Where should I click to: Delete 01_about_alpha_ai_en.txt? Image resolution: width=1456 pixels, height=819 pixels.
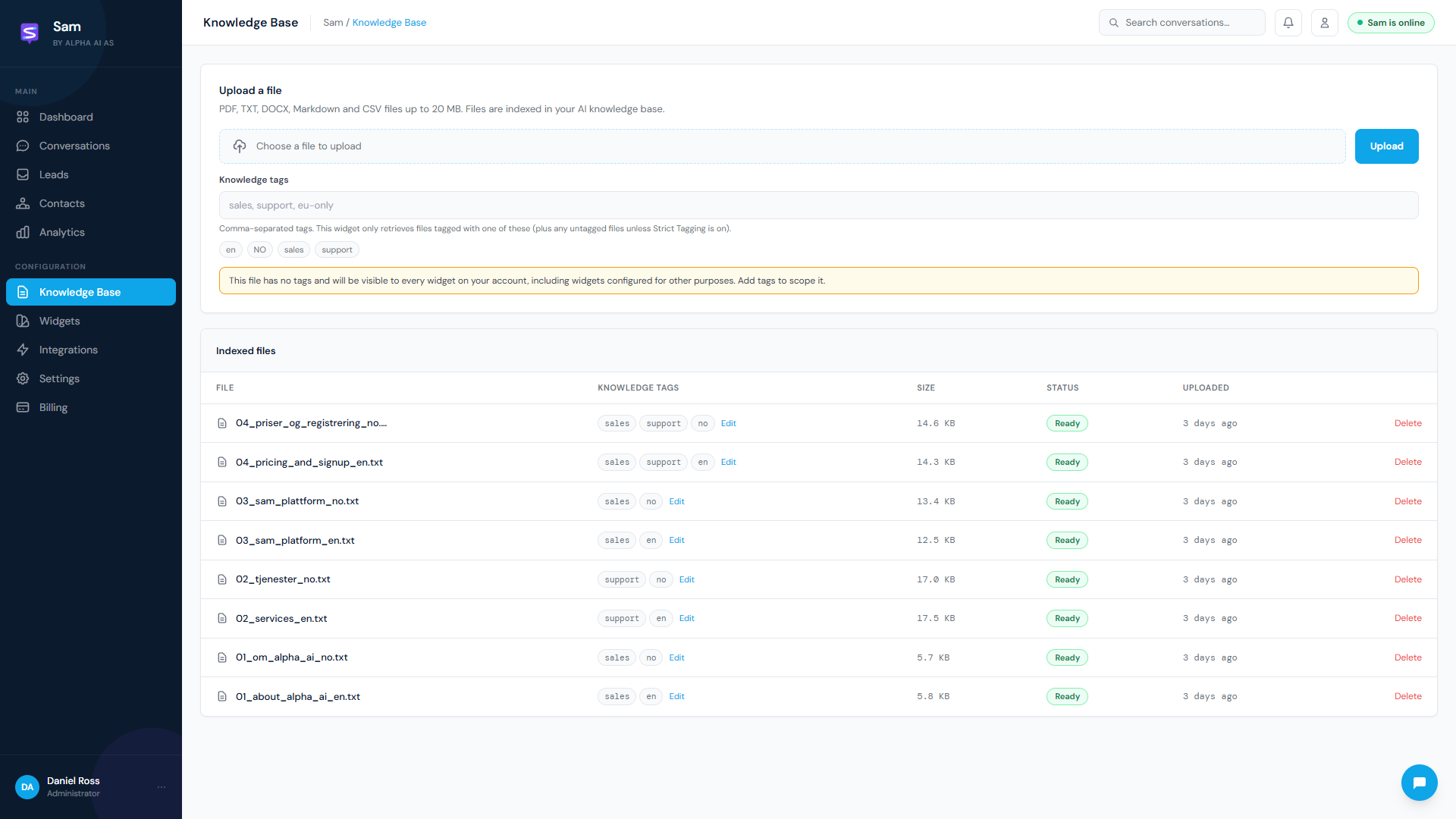tap(1407, 697)
